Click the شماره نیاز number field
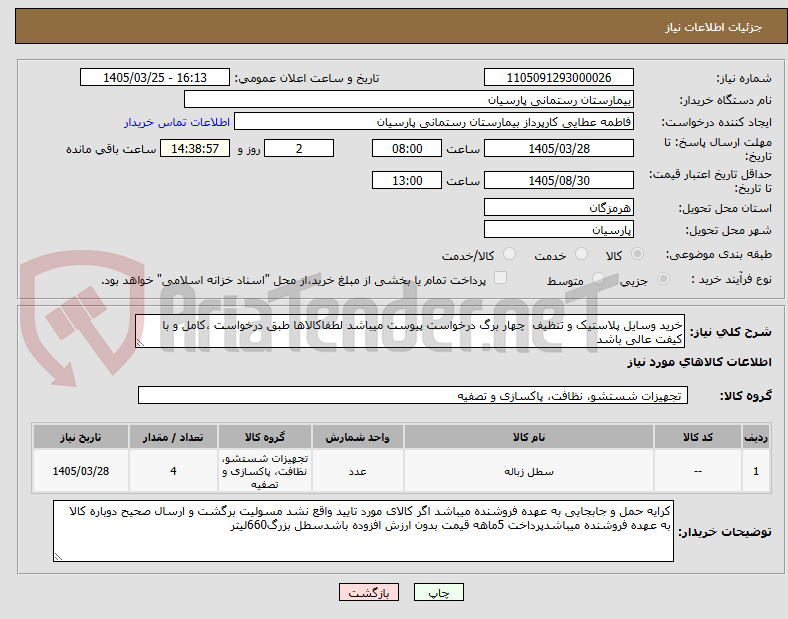 click(558, 77)
